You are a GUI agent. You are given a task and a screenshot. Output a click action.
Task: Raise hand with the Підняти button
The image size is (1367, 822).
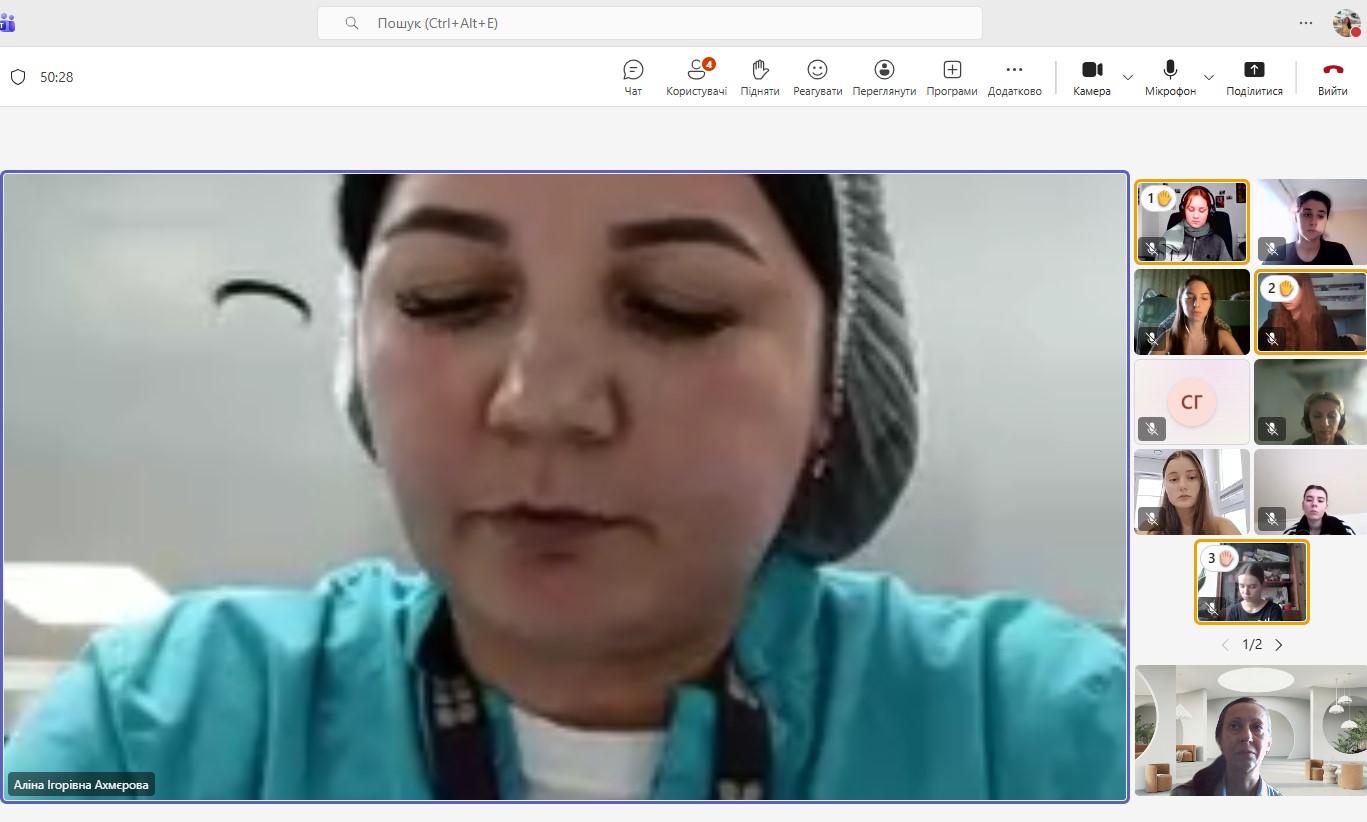tap(760, 77)
